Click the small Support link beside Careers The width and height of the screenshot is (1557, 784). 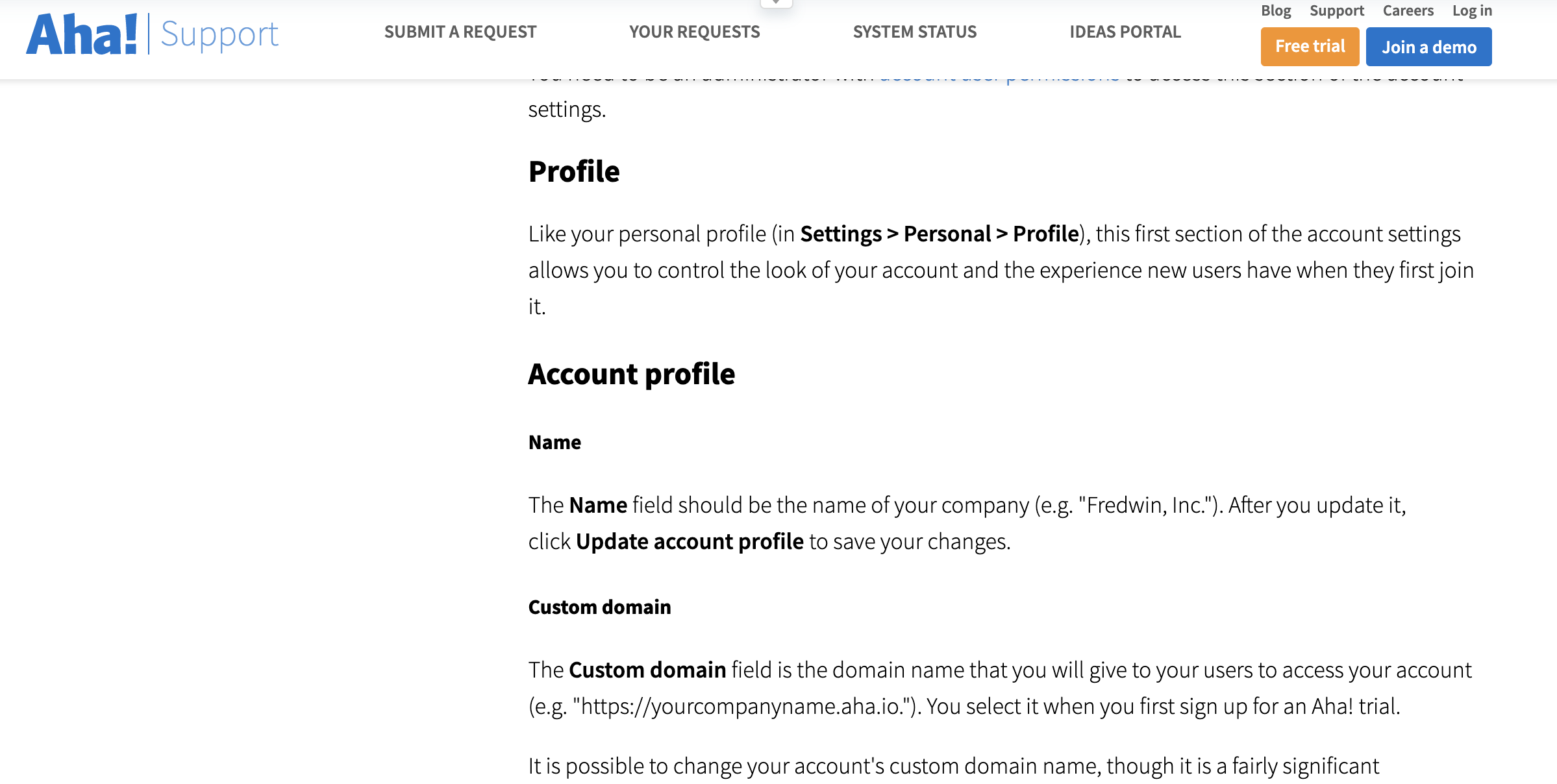coord(1336,10)
